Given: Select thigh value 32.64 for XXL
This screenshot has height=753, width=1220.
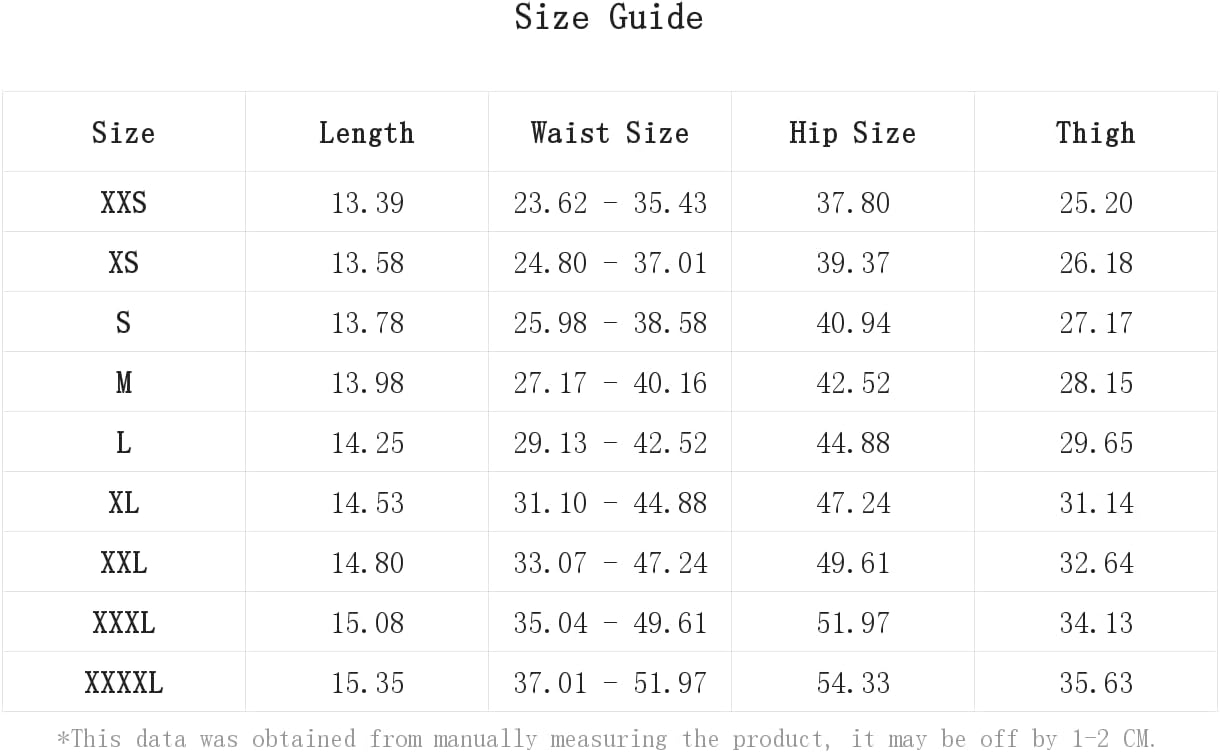Looking at the screenshot, I should [1096, 563].
